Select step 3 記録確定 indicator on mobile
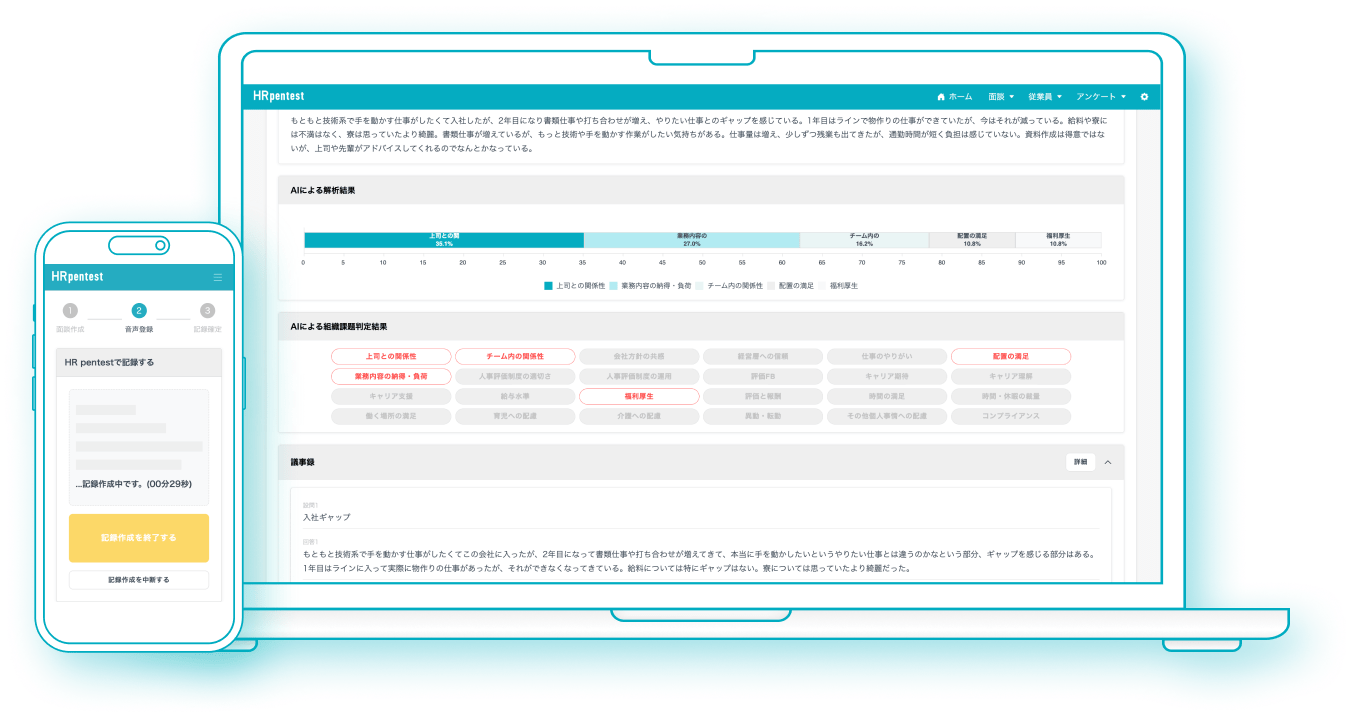 pyautogui.click(x=208, y=310)
